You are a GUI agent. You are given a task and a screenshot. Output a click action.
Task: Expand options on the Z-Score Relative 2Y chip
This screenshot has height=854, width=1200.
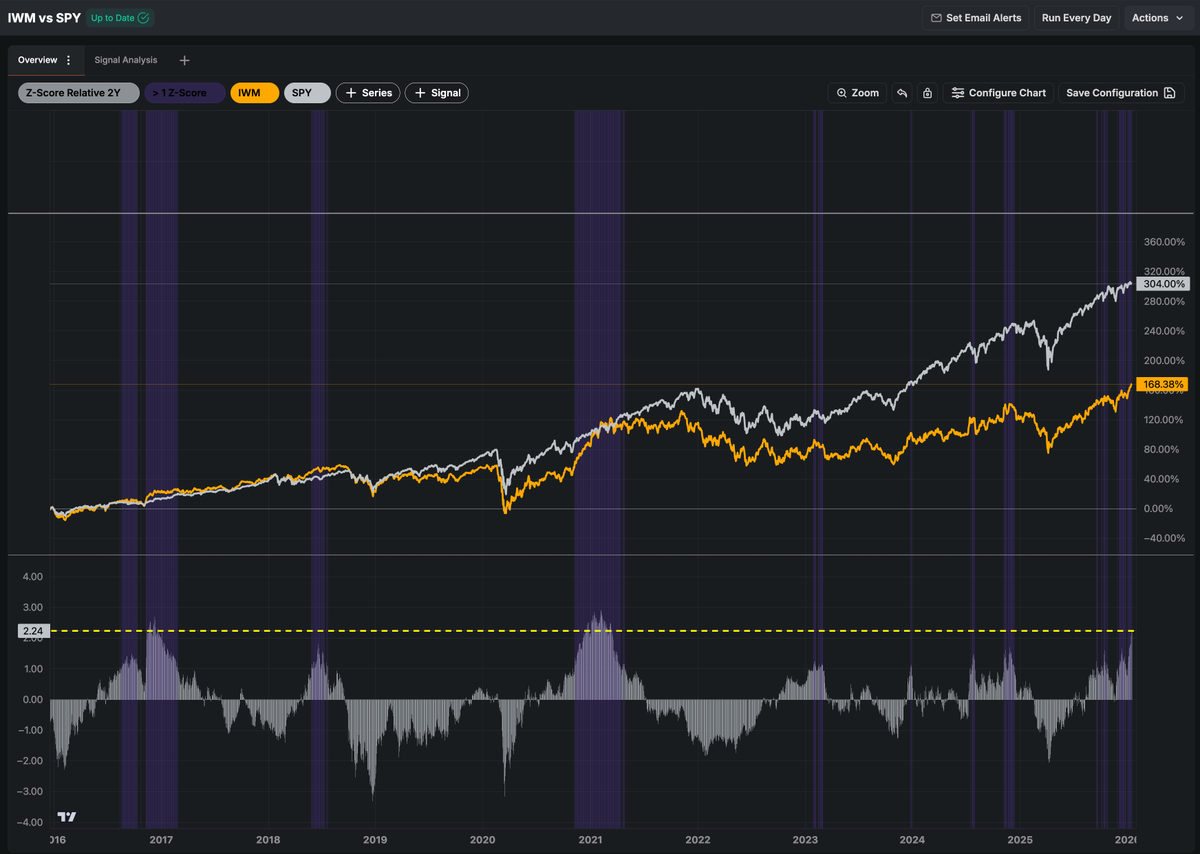(x=77, y=92)
